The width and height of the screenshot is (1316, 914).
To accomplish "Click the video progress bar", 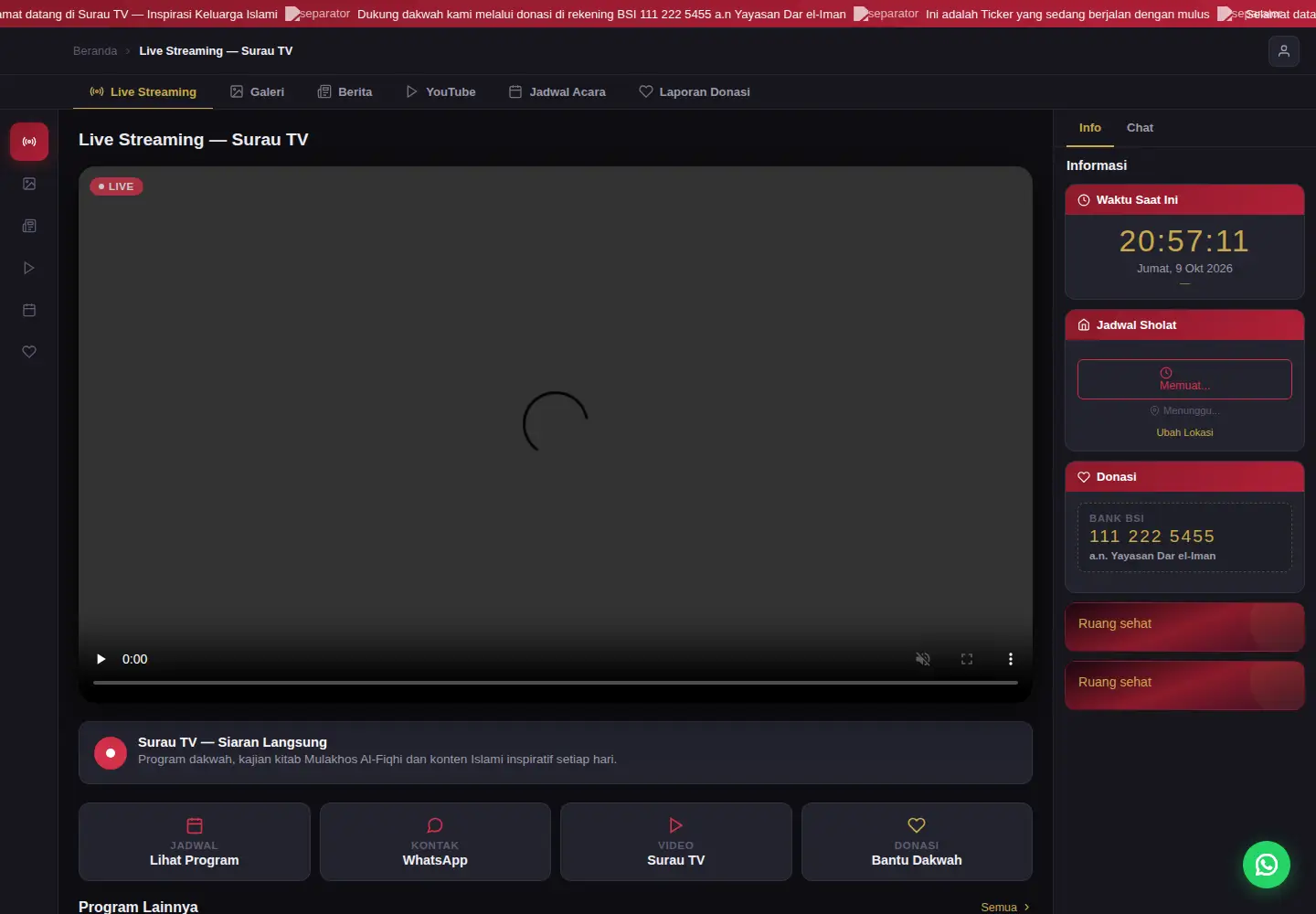I will click(x=556, y=682).
